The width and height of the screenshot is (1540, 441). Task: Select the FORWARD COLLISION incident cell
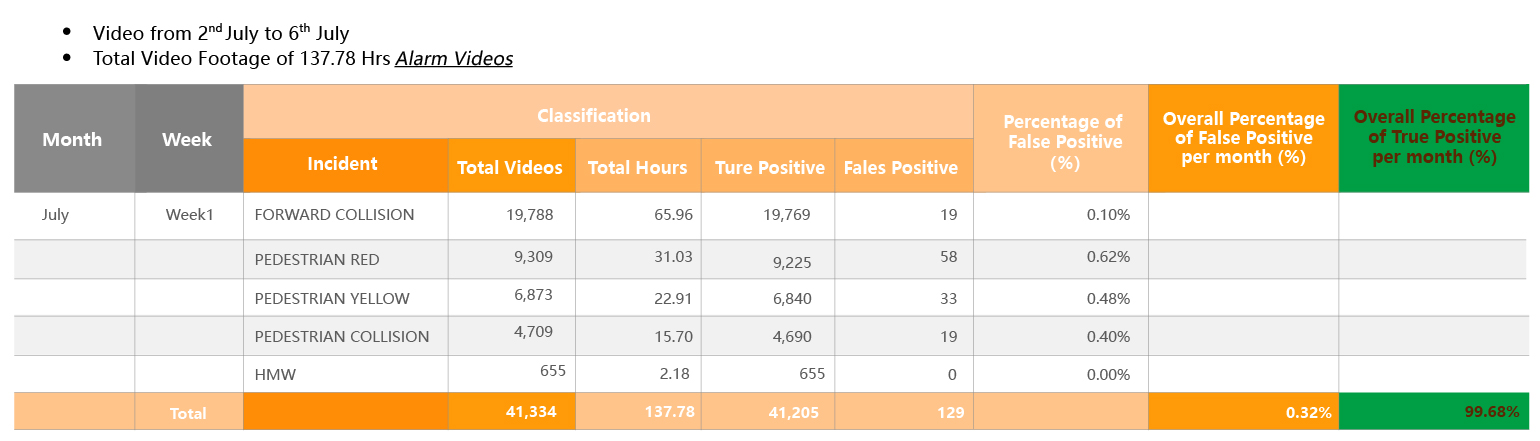[x=334, y=215]
